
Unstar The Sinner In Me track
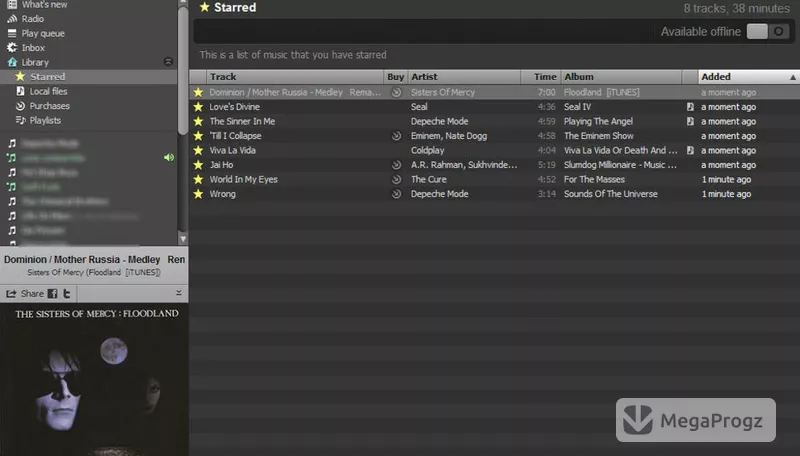pos(198,121)
